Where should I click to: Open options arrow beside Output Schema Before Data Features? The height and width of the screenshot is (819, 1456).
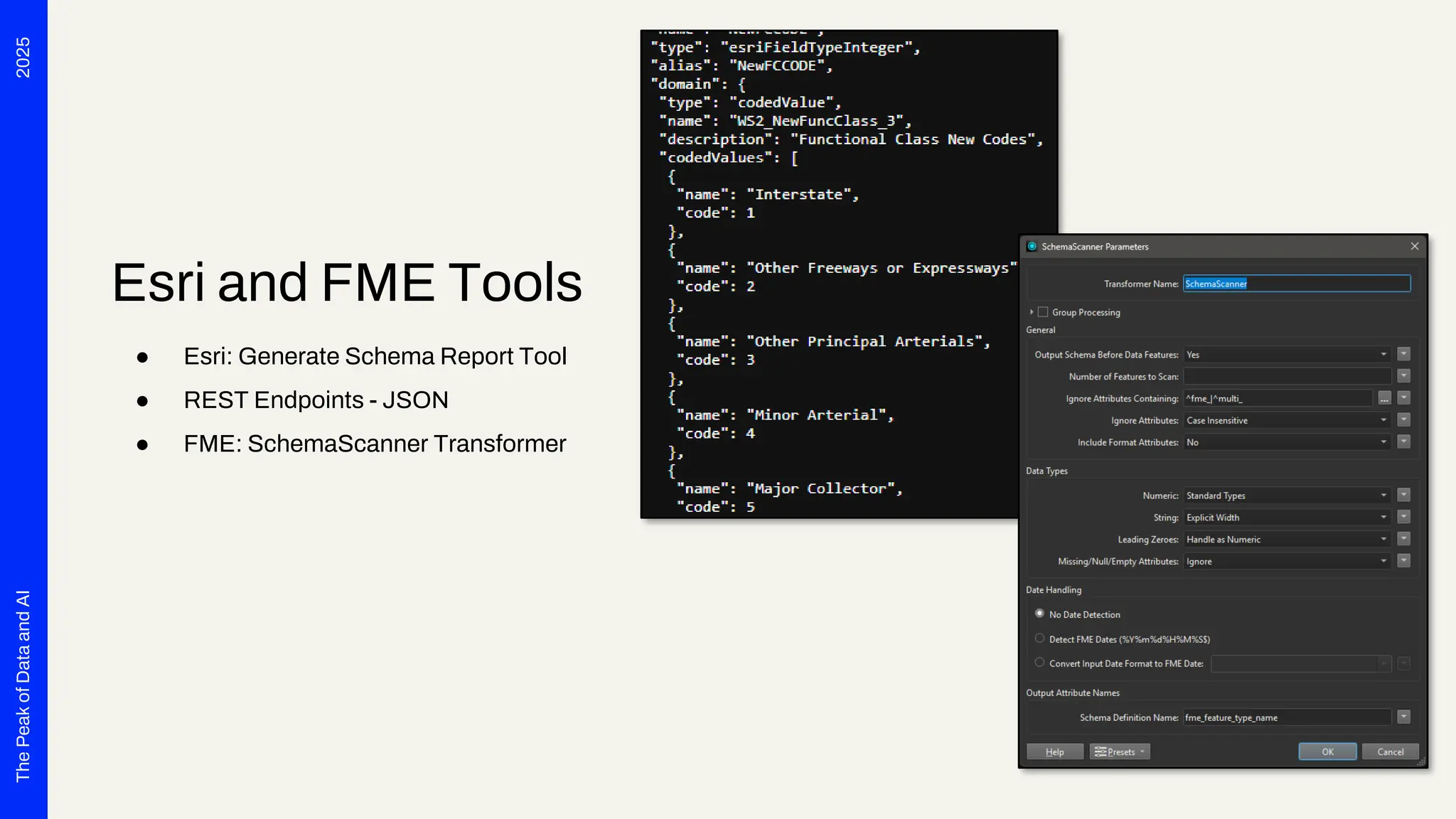[x=1403, y=354]
